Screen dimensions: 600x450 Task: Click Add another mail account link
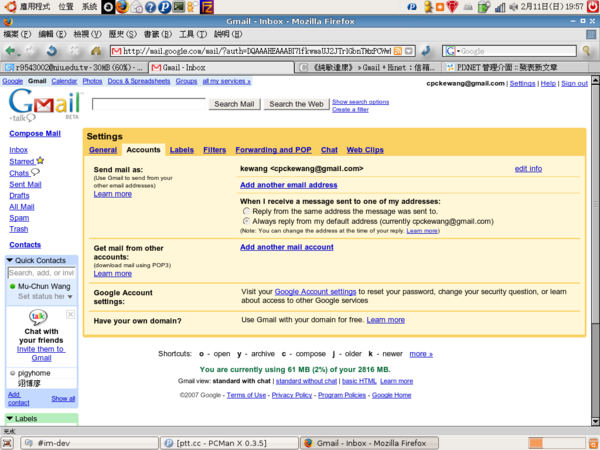click(287, 247)
